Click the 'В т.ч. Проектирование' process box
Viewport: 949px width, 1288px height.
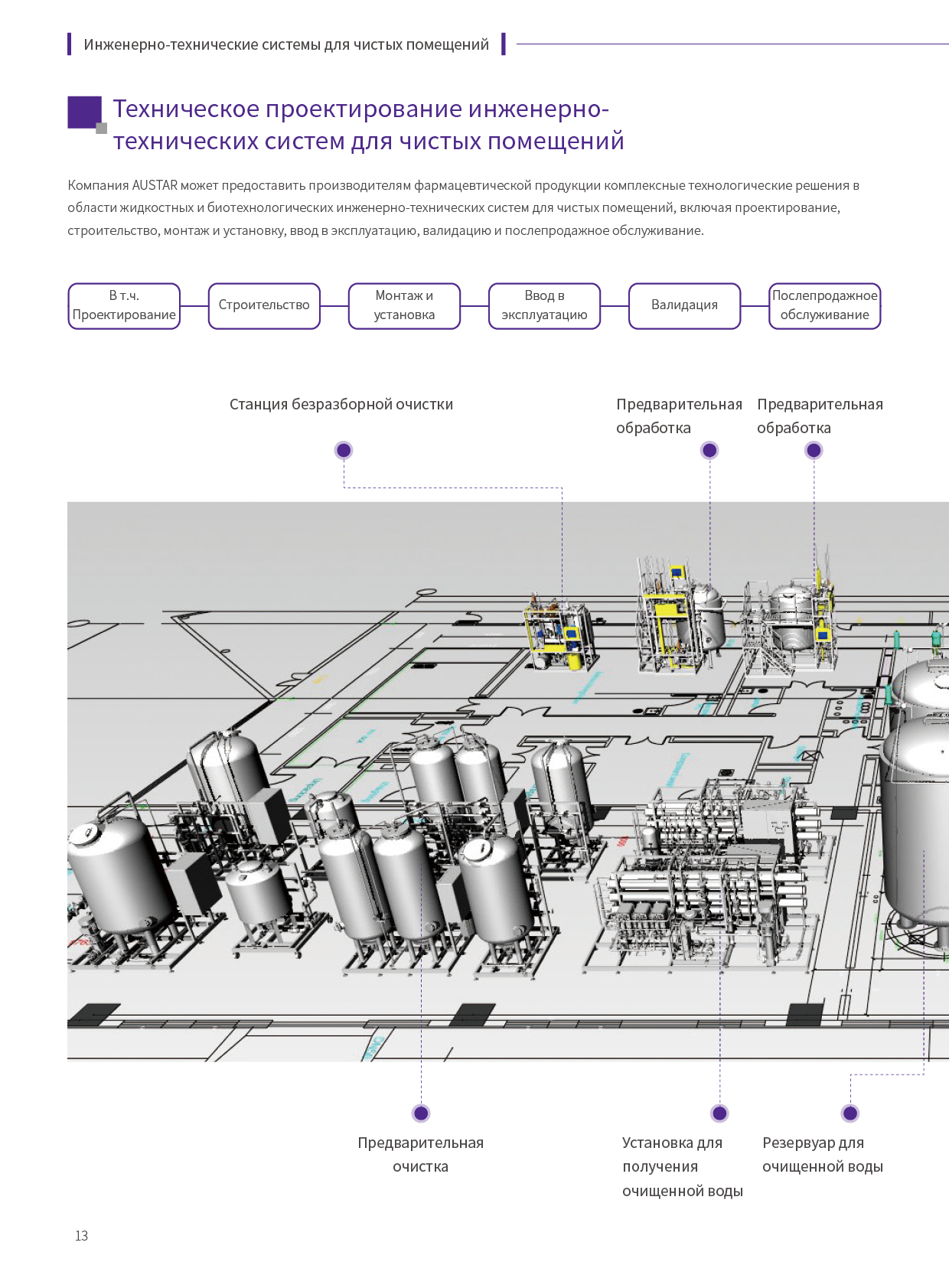124,306
